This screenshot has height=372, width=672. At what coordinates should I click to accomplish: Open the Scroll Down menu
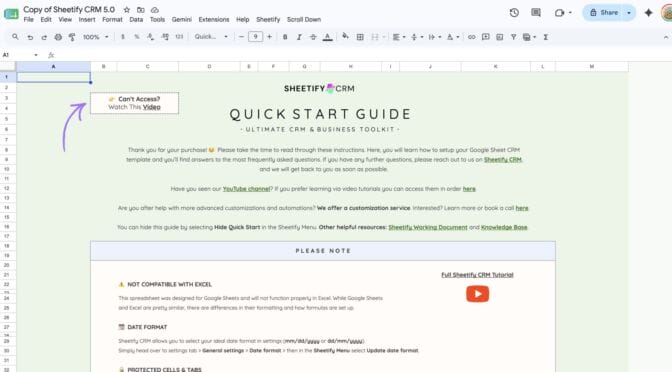pos(304,20)
